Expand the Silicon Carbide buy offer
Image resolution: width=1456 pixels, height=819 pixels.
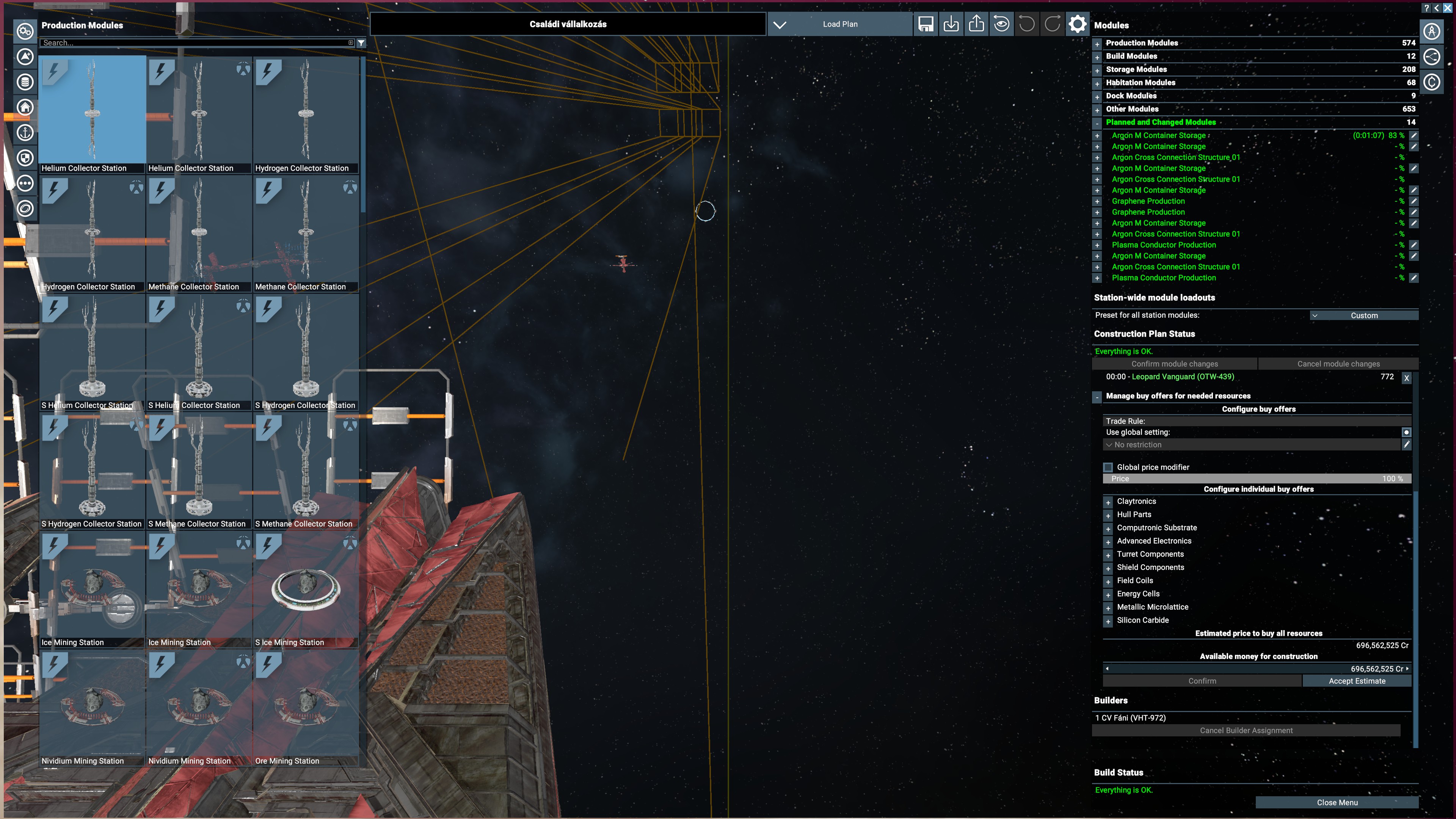(x=1108, y=621)
